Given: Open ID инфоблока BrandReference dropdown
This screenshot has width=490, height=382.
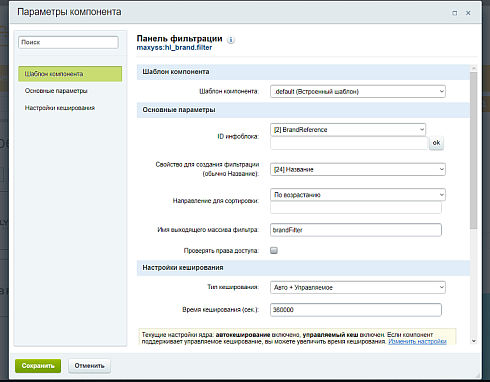Looking at the screenshot, I should pos(348,130).
